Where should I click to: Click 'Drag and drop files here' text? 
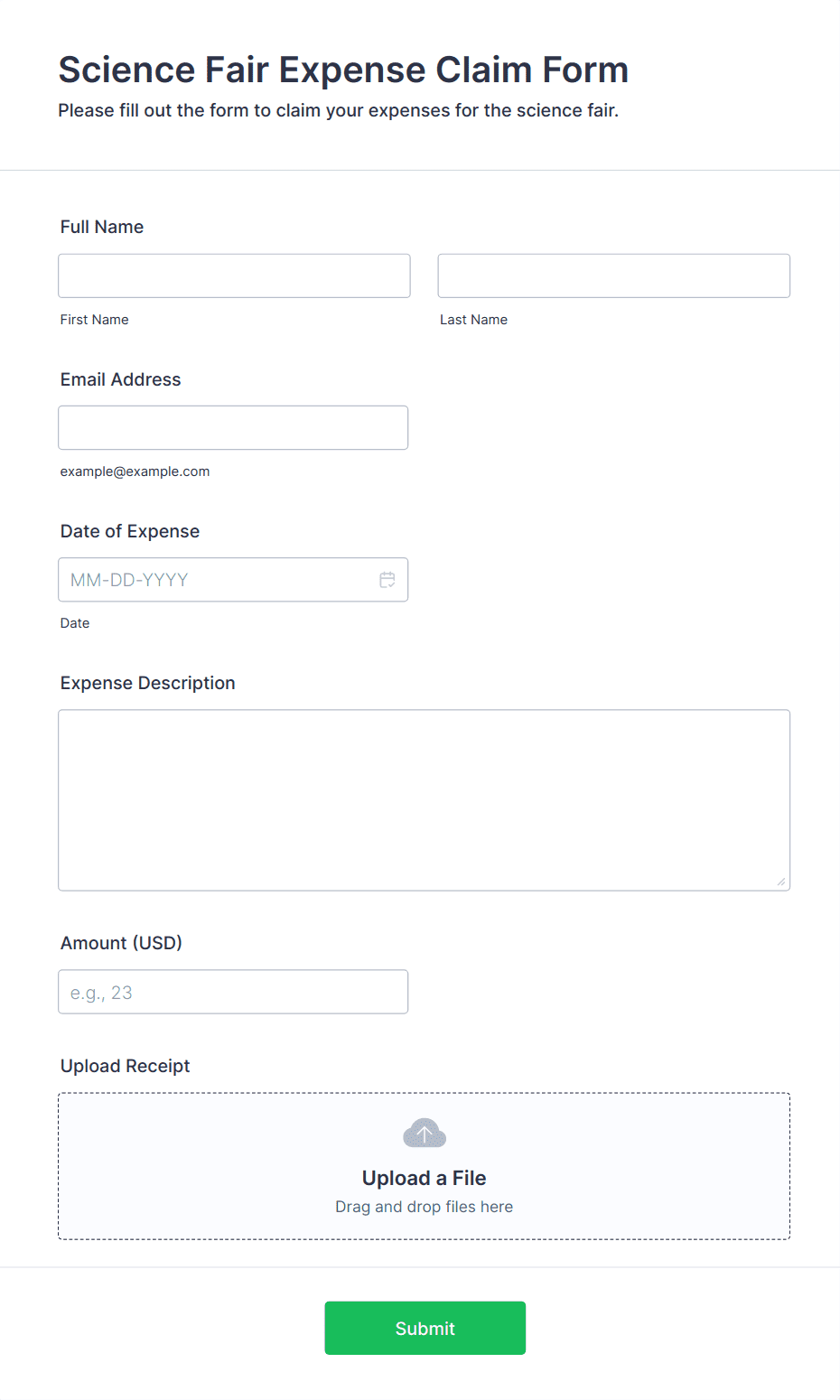click(424, 1207)
